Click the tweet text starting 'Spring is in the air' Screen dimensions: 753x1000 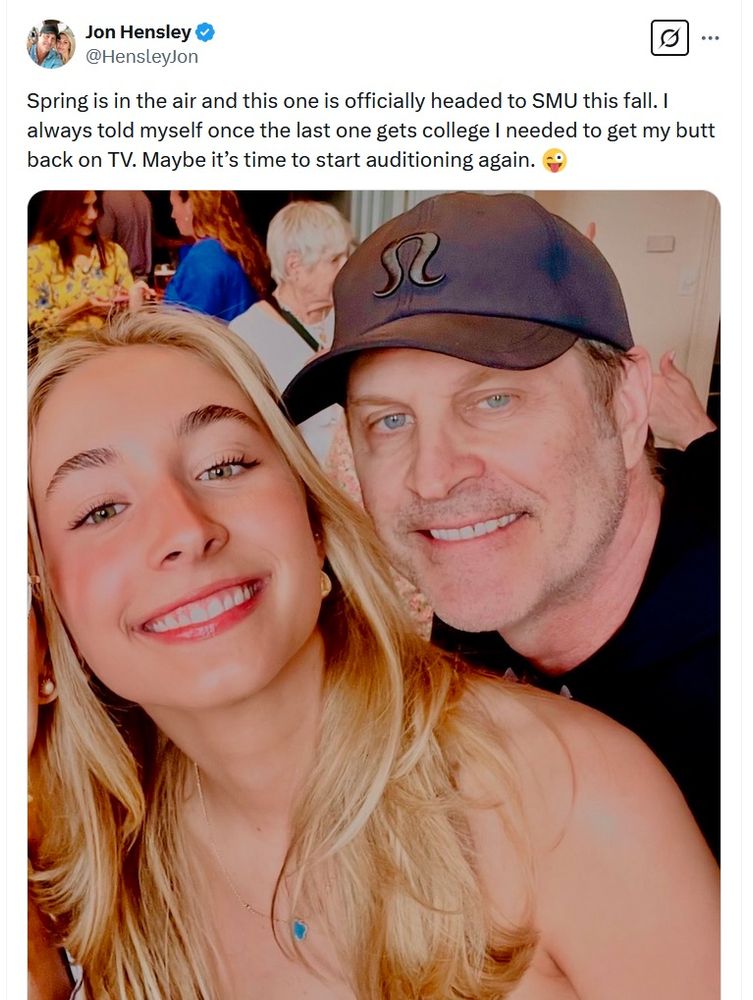pos(371,131)
